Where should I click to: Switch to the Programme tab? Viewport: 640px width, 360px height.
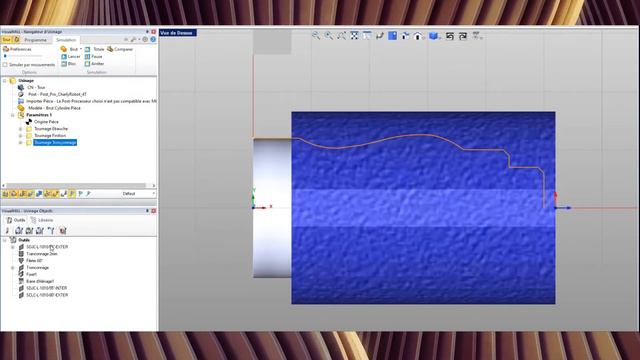(x=36, y=40)
